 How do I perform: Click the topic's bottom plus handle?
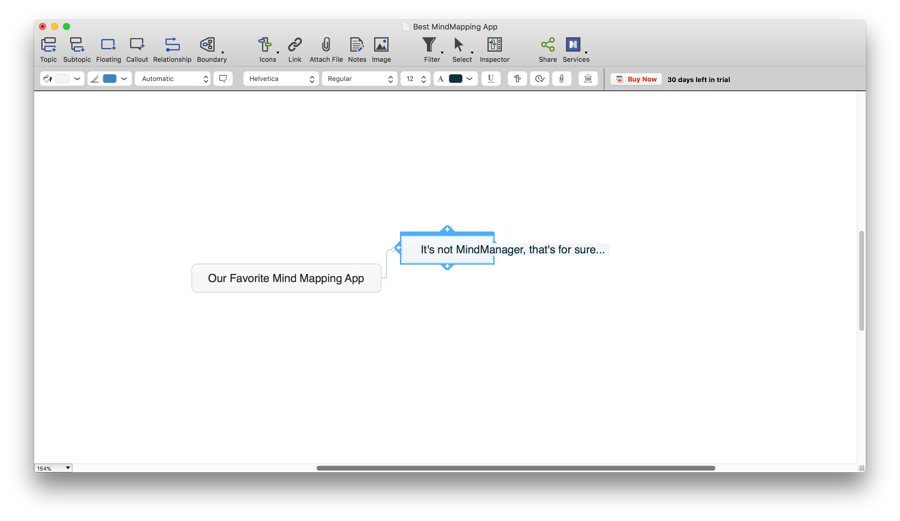click(x=447, y=266)
